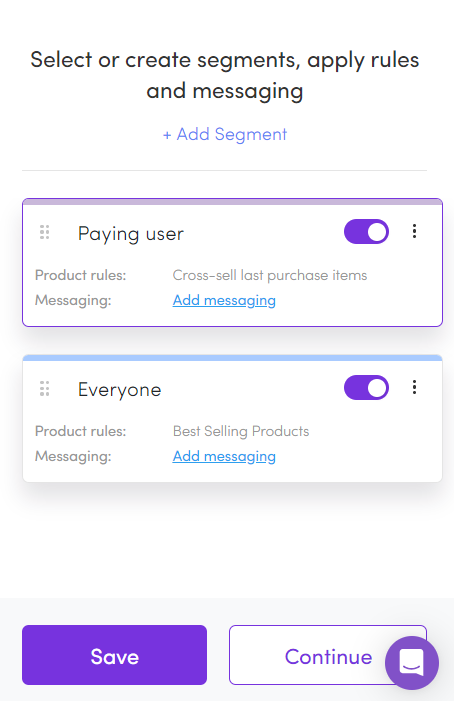Select the Everyone segment title

click(119, 390)
